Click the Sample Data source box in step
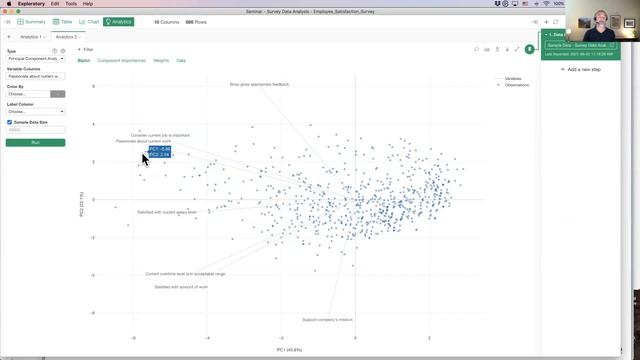Screen dimensions: 640x360 click(x=580, y=45)
